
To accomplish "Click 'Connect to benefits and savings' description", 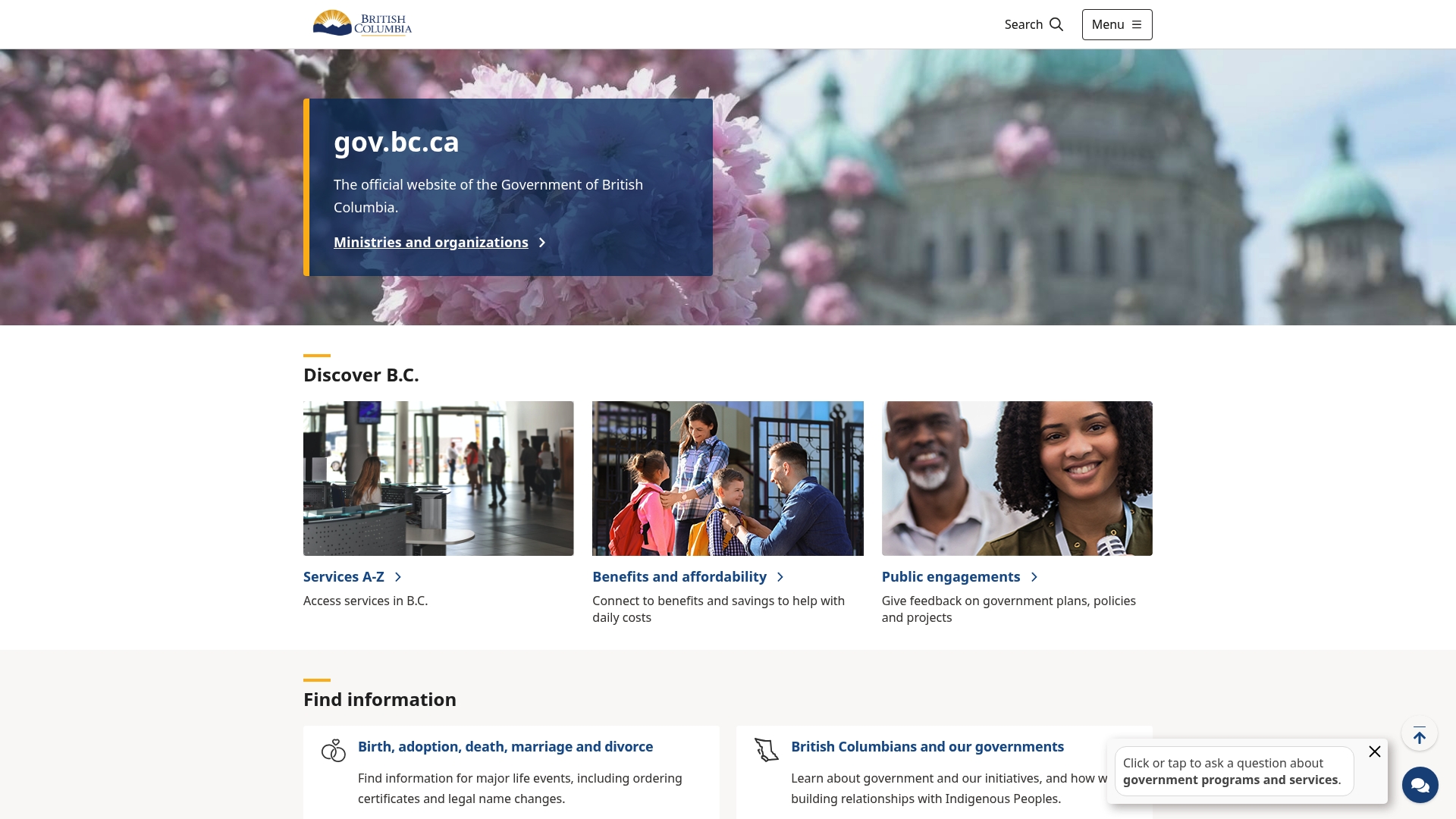I will coord(718,610).
